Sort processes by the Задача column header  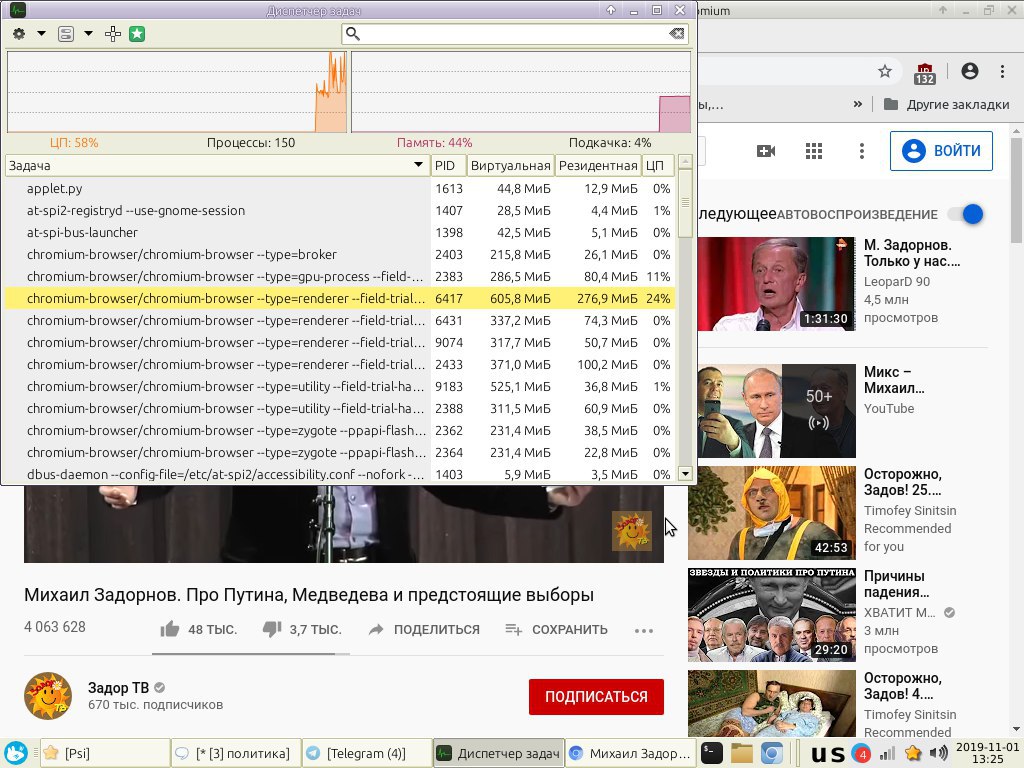(x=216, y=166)
